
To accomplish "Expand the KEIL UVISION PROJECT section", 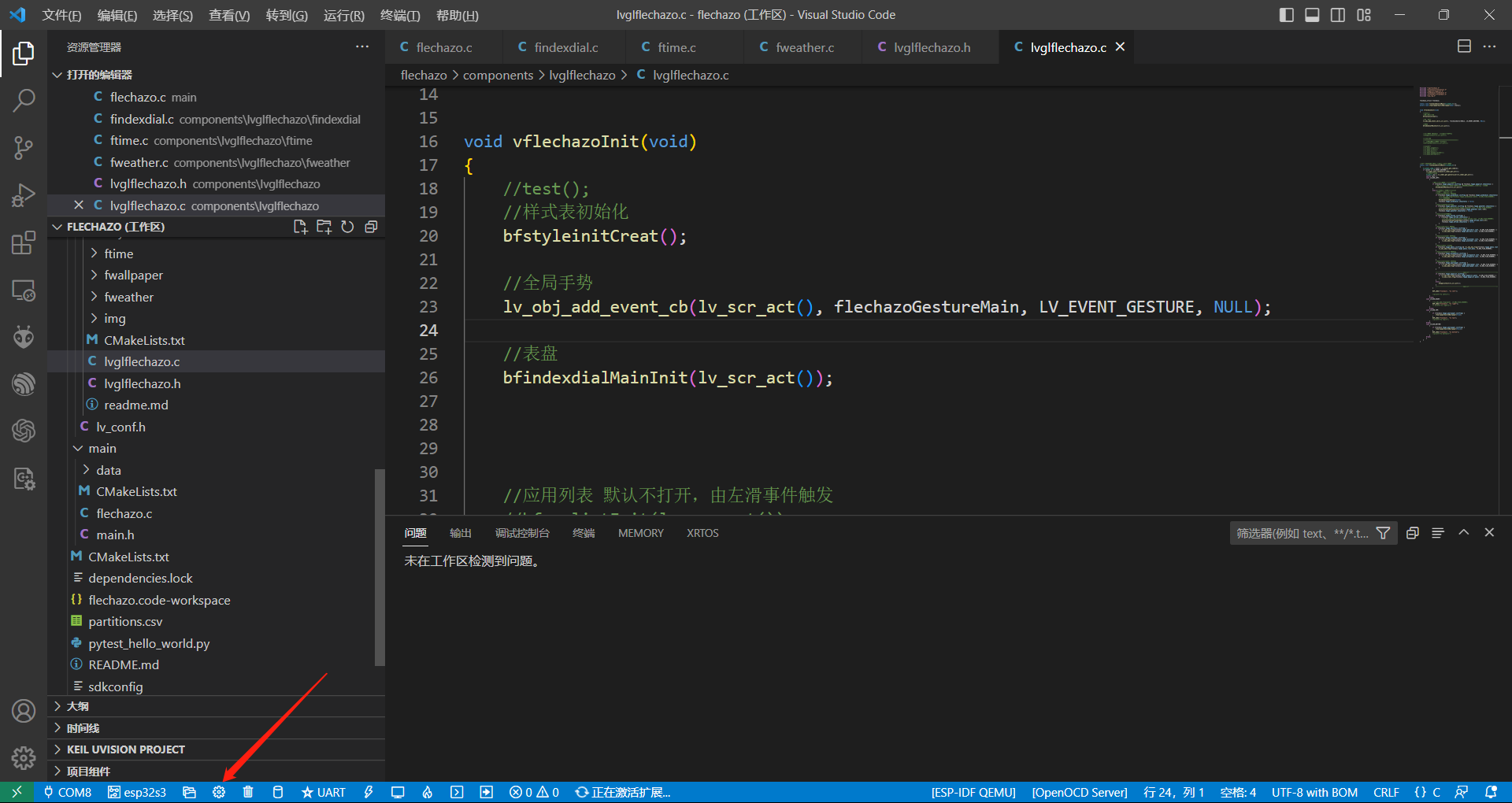I will click(x=126, y=749).
